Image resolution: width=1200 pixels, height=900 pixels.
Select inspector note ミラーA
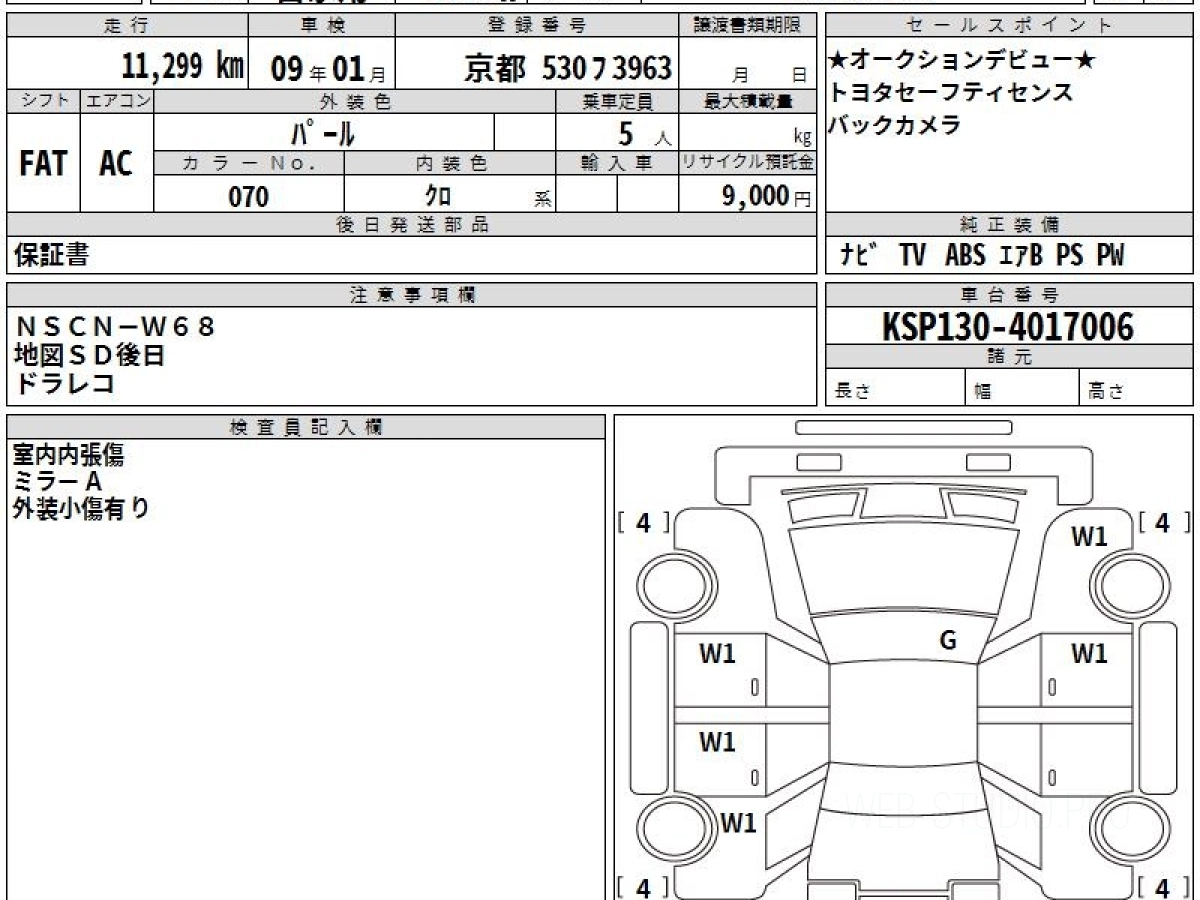[58, 482]
